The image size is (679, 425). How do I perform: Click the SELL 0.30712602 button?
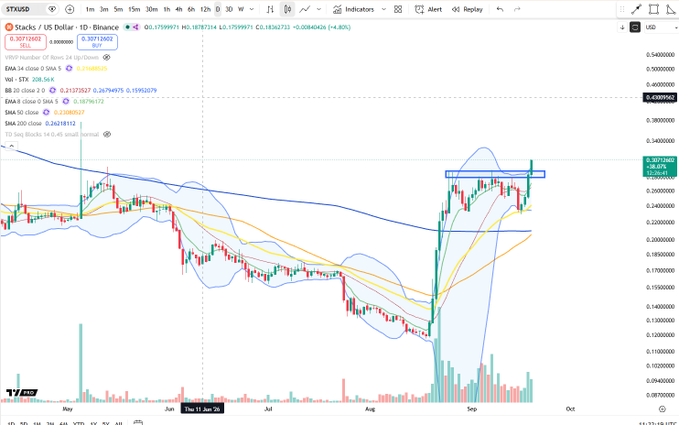point(25,42)
